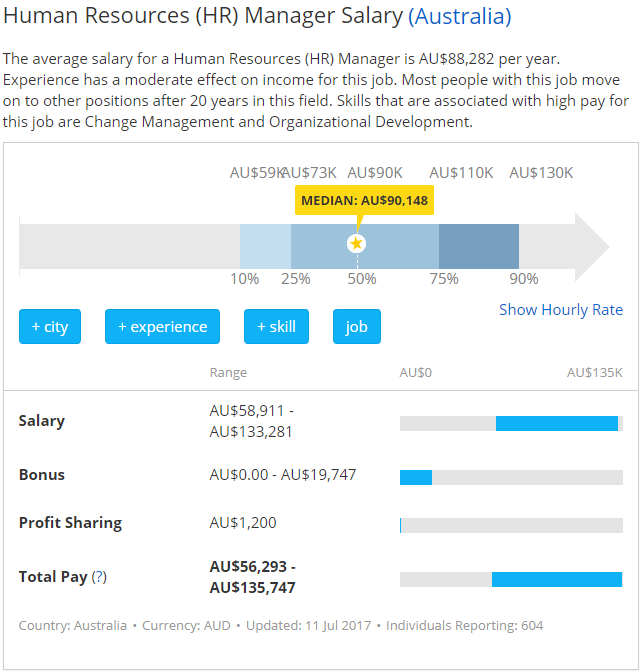Click the Profit Sharing bar
Image resolution: width=640 pixels, height=672 pixels.
(x=511, y=525)
